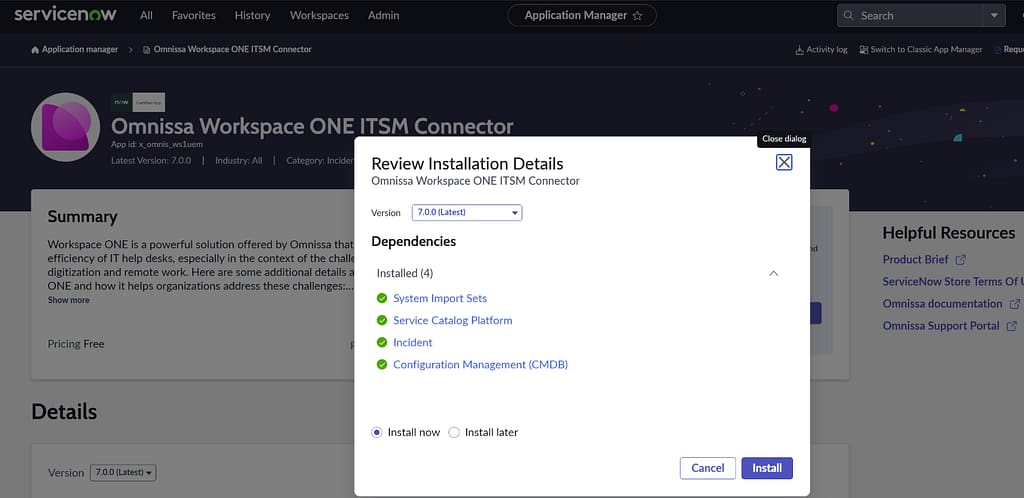Collapse the Installed (4) dependencies section
Image resolution: width=1024 pixels, height=498 pixels.
773,273
